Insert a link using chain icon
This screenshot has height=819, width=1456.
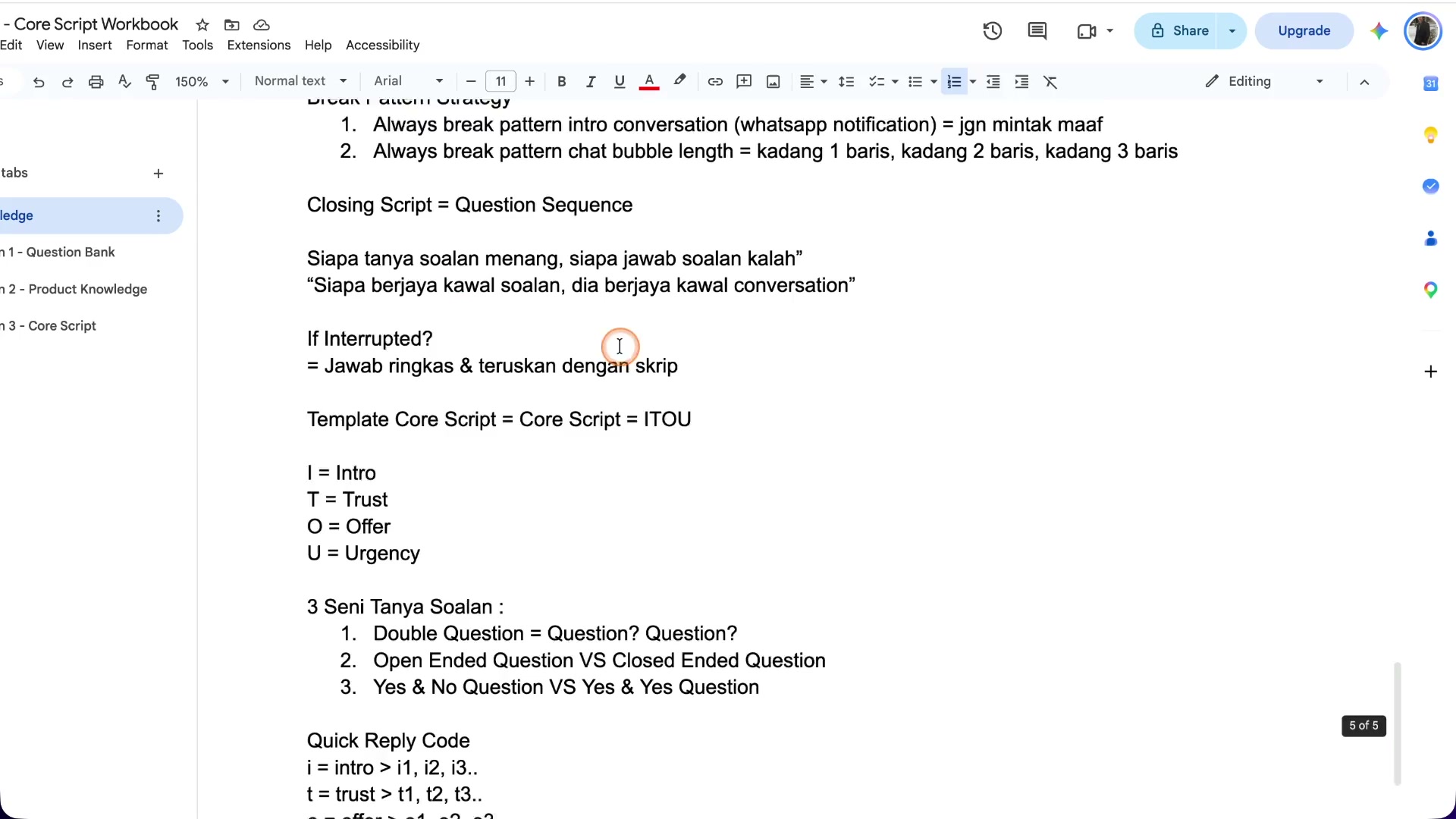pos(715,82)
